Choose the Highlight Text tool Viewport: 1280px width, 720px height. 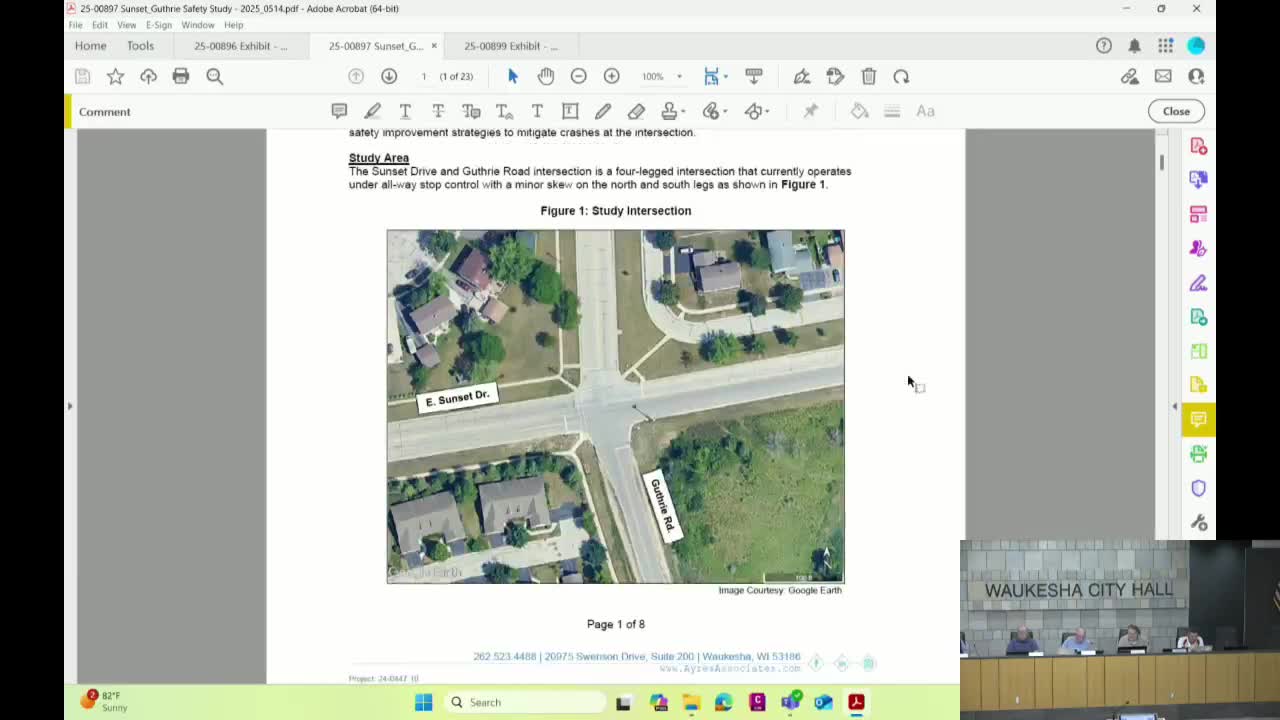click(x=372, y=111)
